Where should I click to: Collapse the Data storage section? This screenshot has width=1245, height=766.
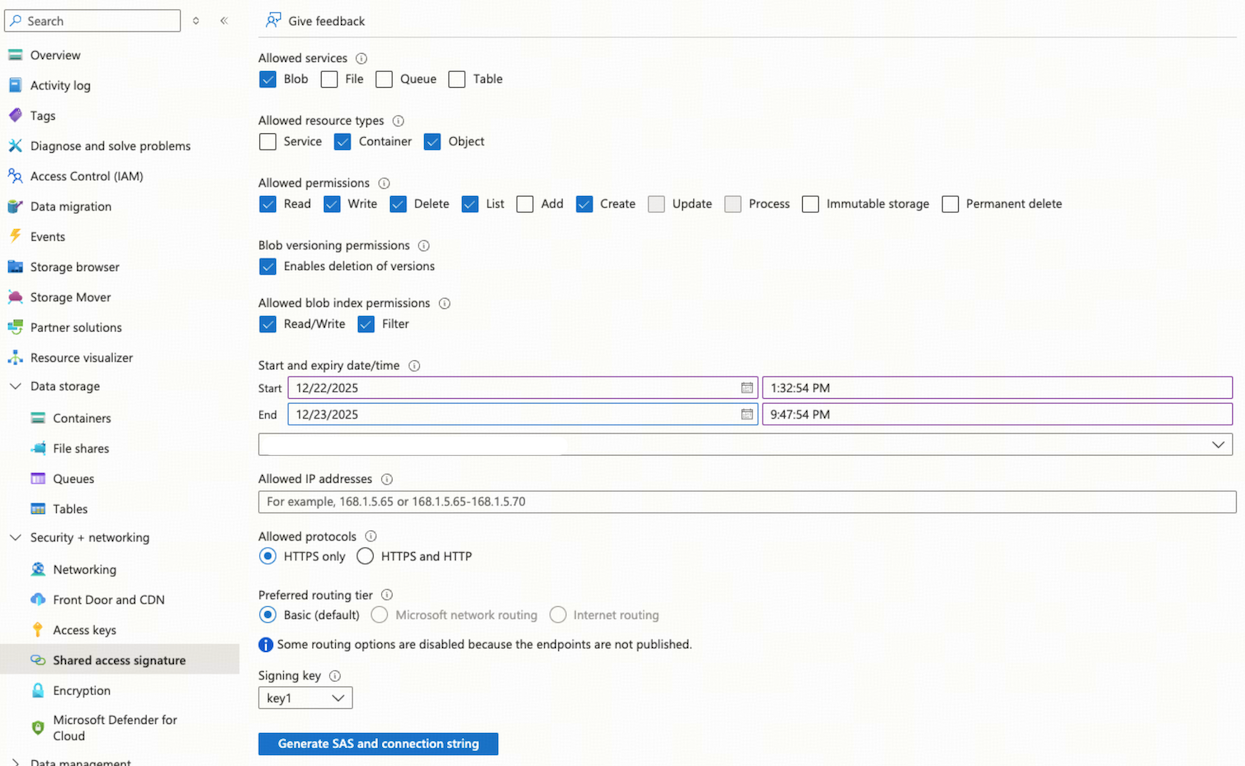15,386
